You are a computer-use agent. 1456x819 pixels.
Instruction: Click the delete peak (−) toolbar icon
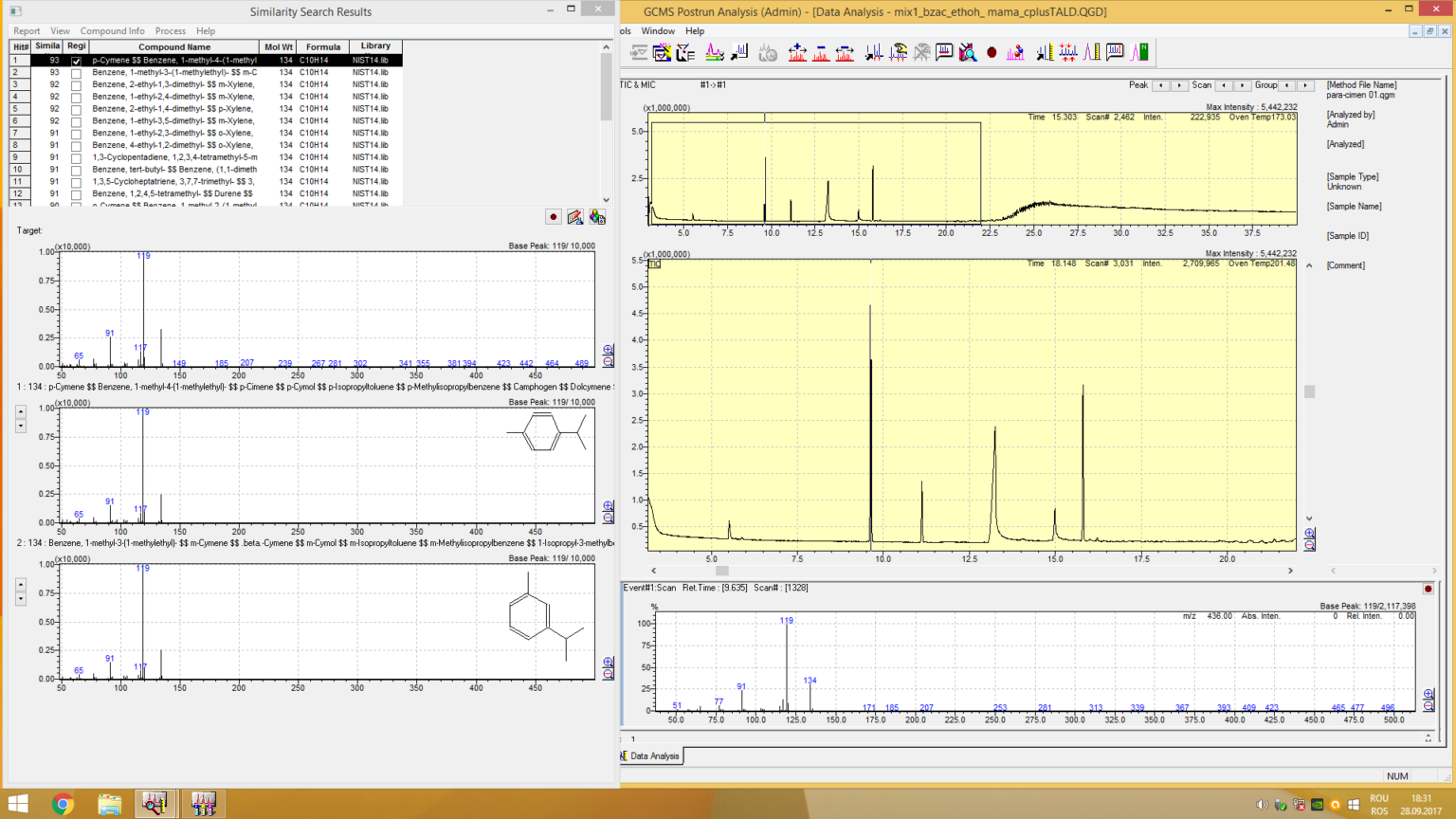821,52
